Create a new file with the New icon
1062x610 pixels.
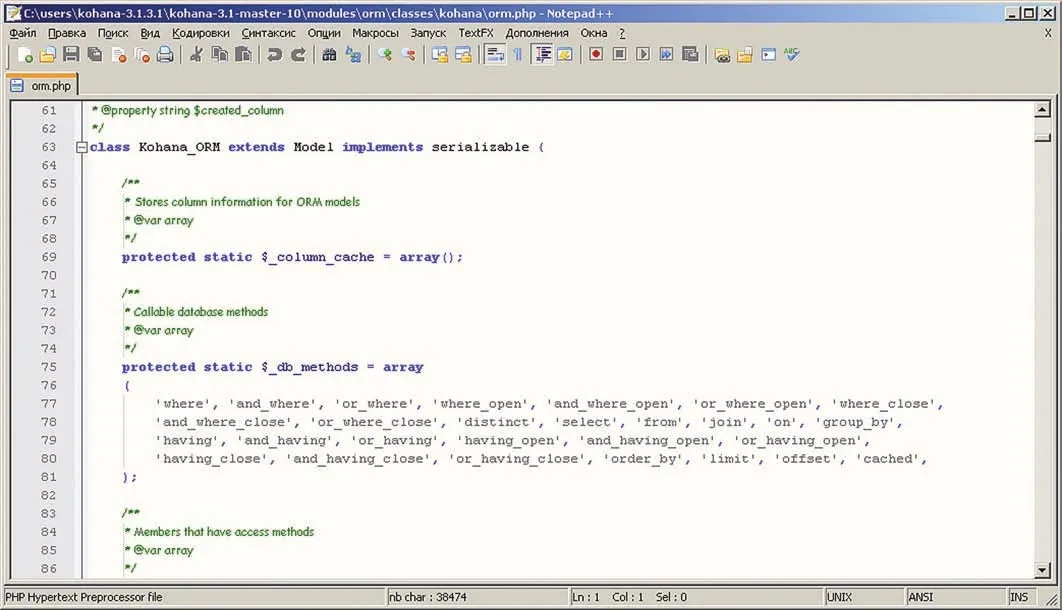click(x=25, y=55)
